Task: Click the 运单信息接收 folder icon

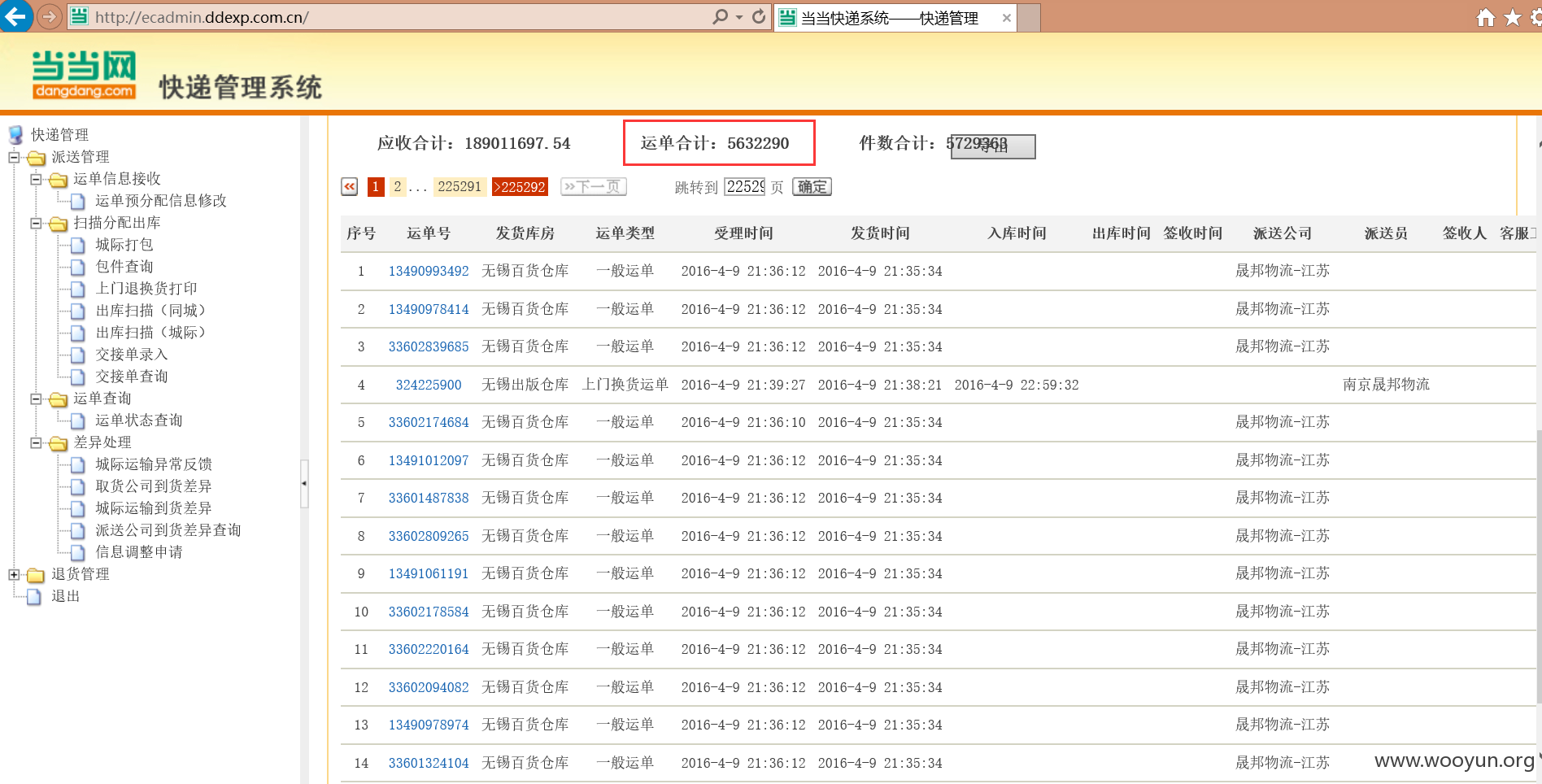Action: point(58,179)
